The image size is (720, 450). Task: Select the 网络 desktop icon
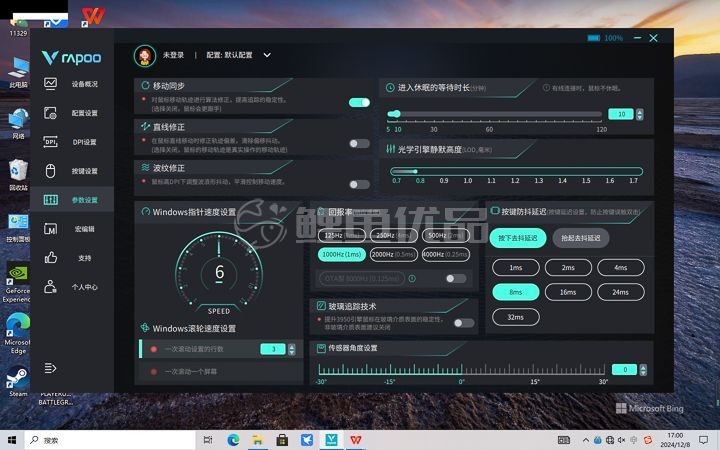tap(18, 123)
